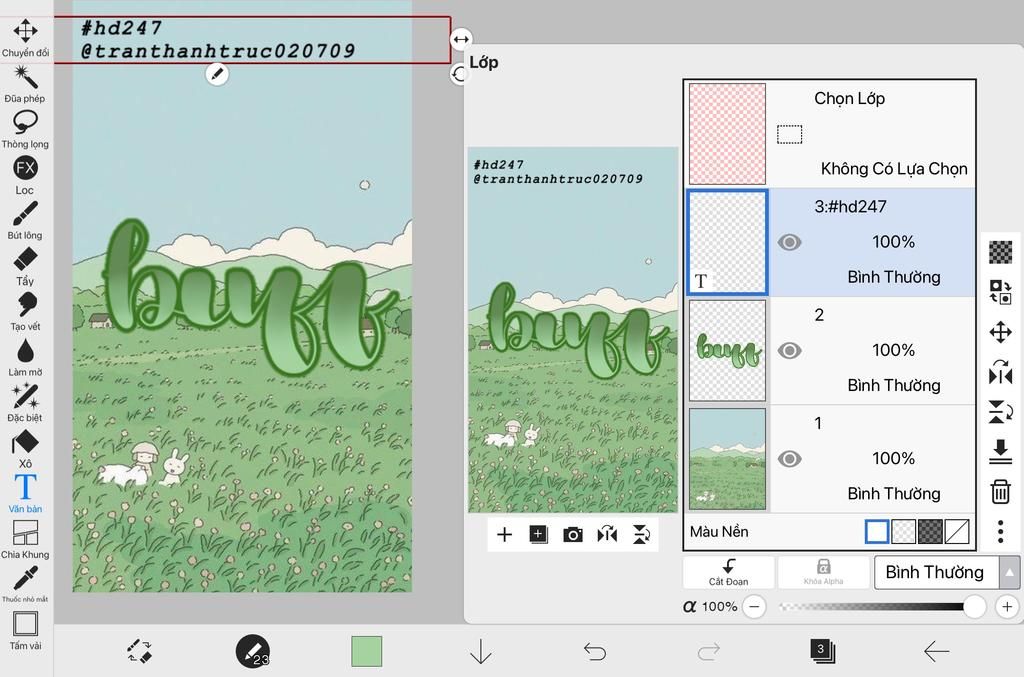The width and height of the screenshot is (1024, 677).
Task: Open the three-dot more options menu
Action: tap(1000, 531)
